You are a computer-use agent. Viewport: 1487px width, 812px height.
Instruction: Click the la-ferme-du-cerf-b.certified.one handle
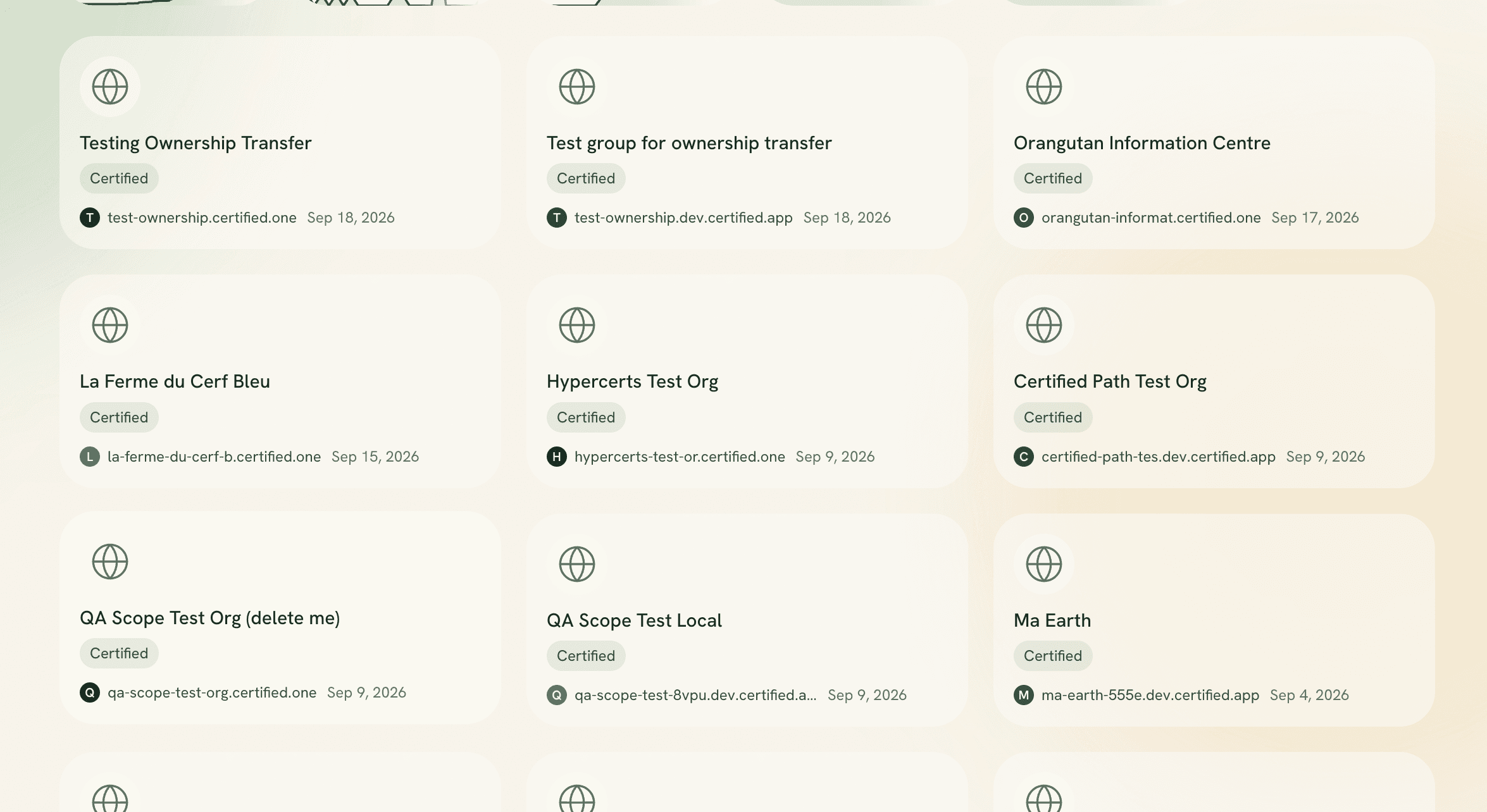tap(214, 457)
